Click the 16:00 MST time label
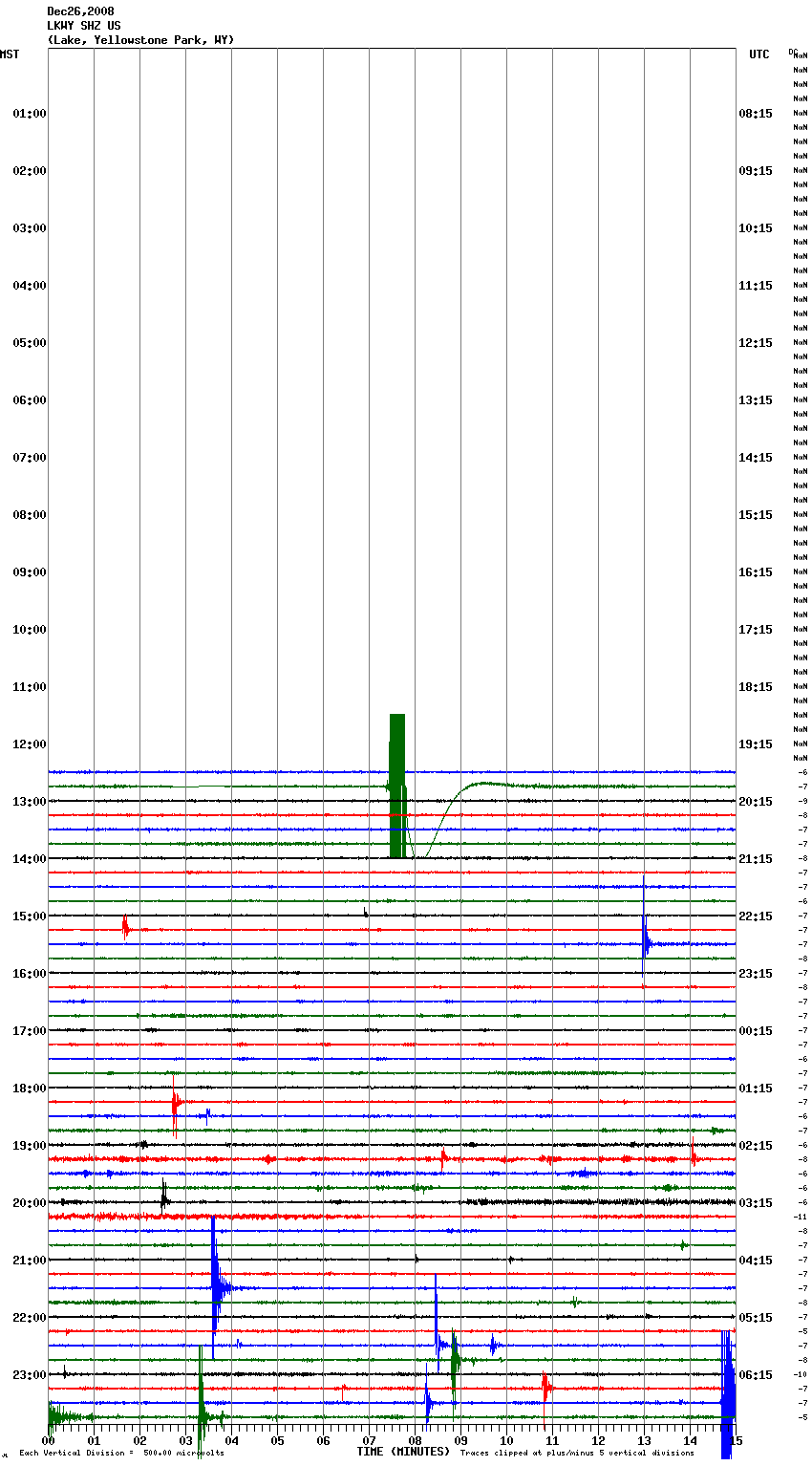This screenshot has width=812, height=1466. [30, 974]
